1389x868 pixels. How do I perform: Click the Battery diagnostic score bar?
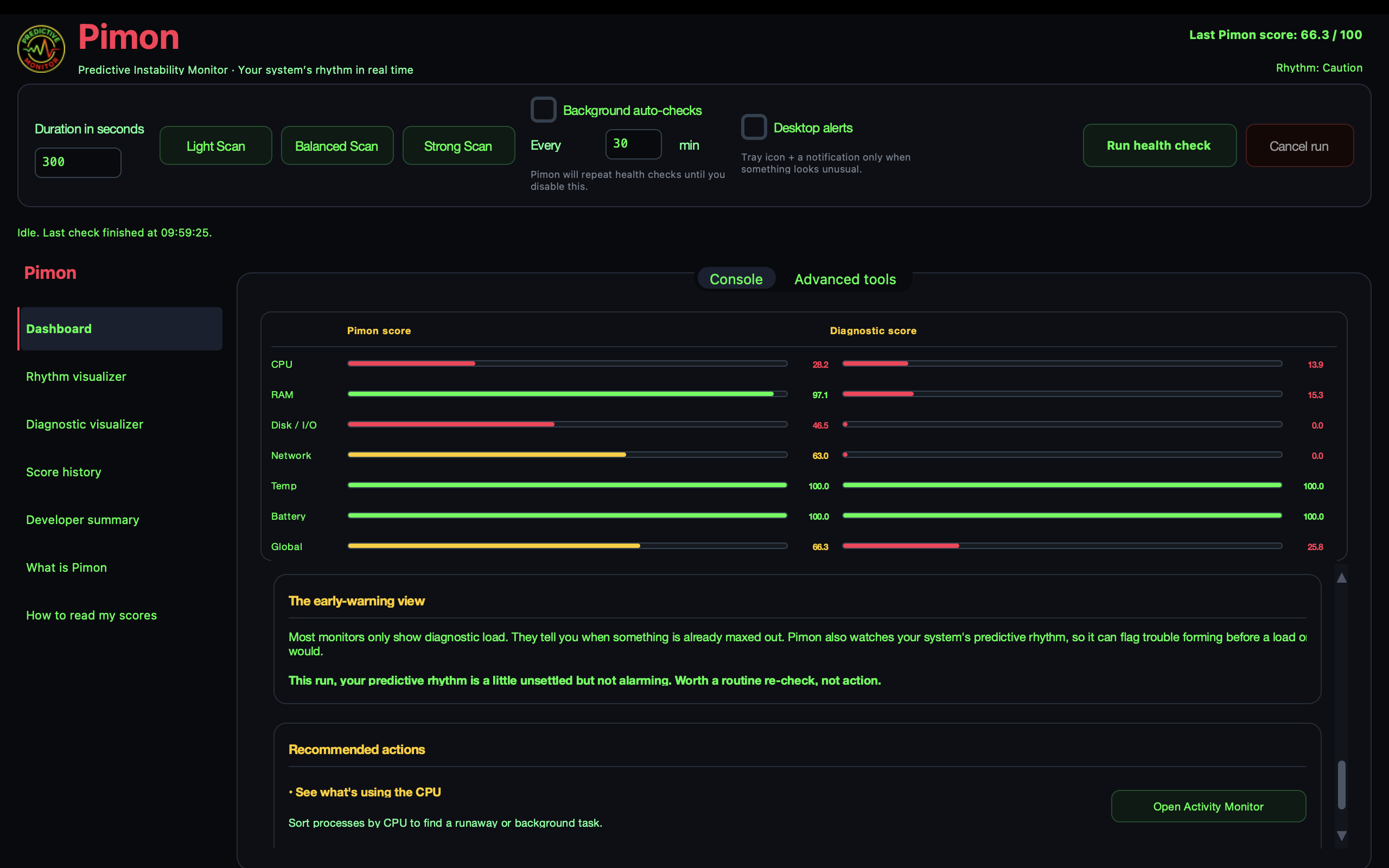(1062, 515)
